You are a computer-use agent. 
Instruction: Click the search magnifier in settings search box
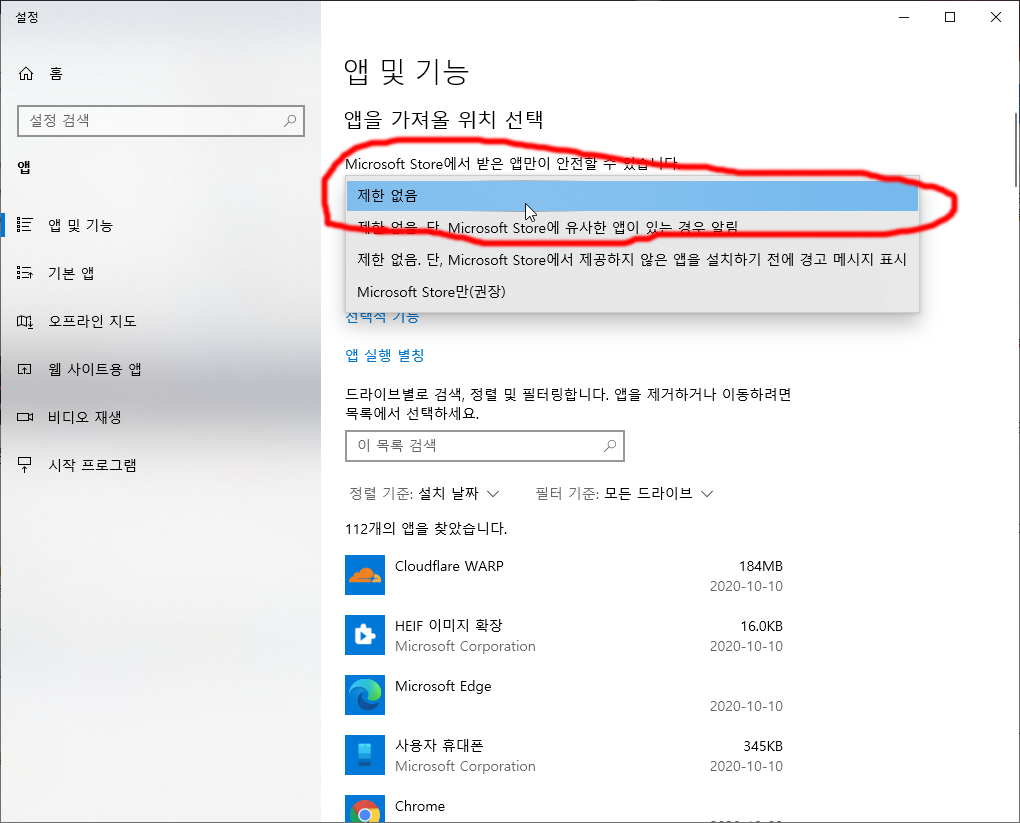[290, 121]
